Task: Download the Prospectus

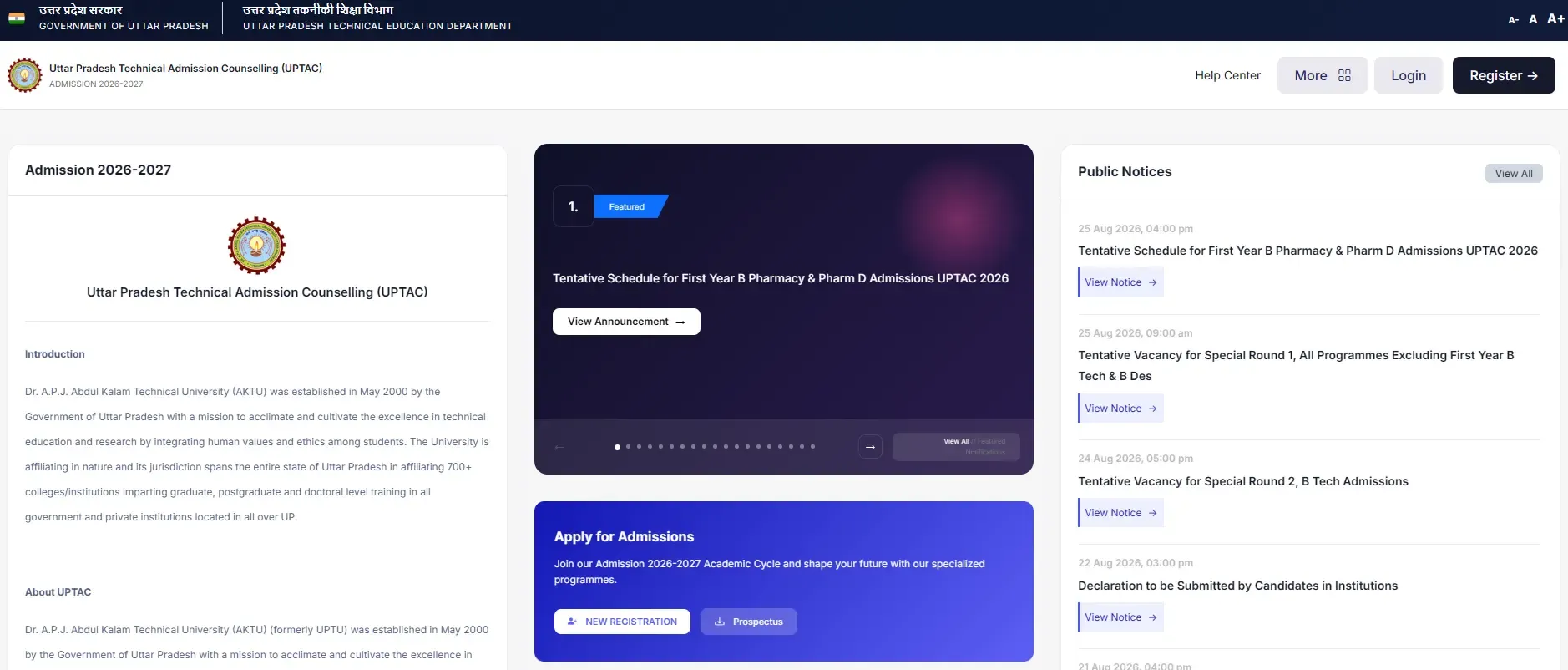Action: tap(749, 622)
